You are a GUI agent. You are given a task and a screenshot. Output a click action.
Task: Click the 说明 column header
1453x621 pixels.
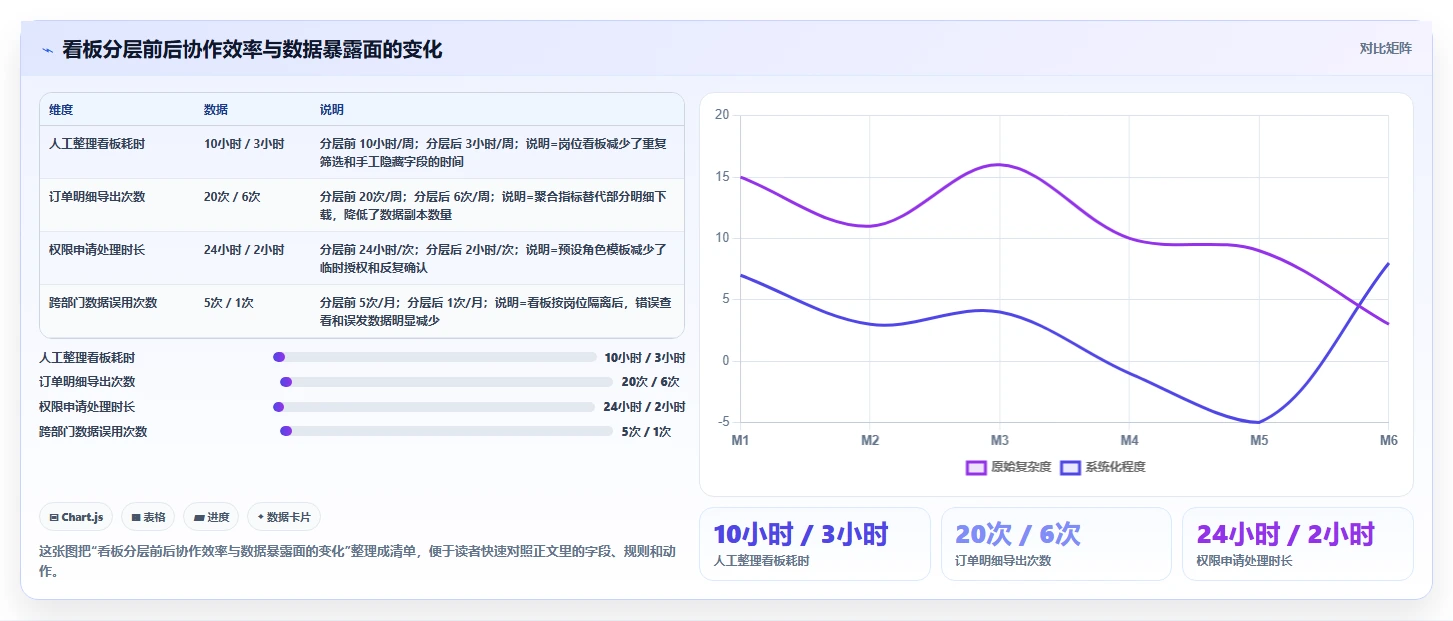tap(332, 109)
